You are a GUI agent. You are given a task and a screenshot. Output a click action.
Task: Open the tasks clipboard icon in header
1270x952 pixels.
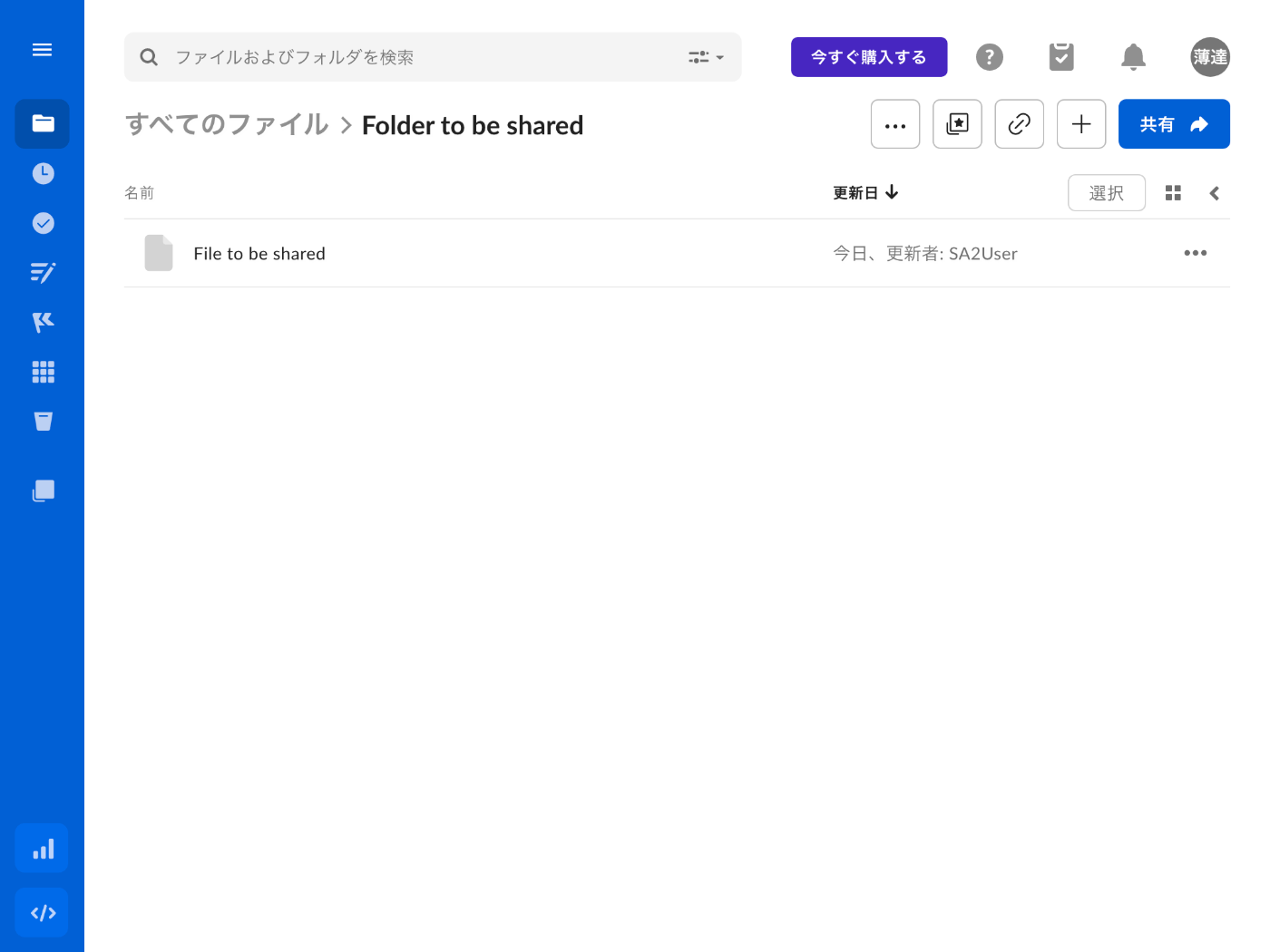pos(1061,56)
